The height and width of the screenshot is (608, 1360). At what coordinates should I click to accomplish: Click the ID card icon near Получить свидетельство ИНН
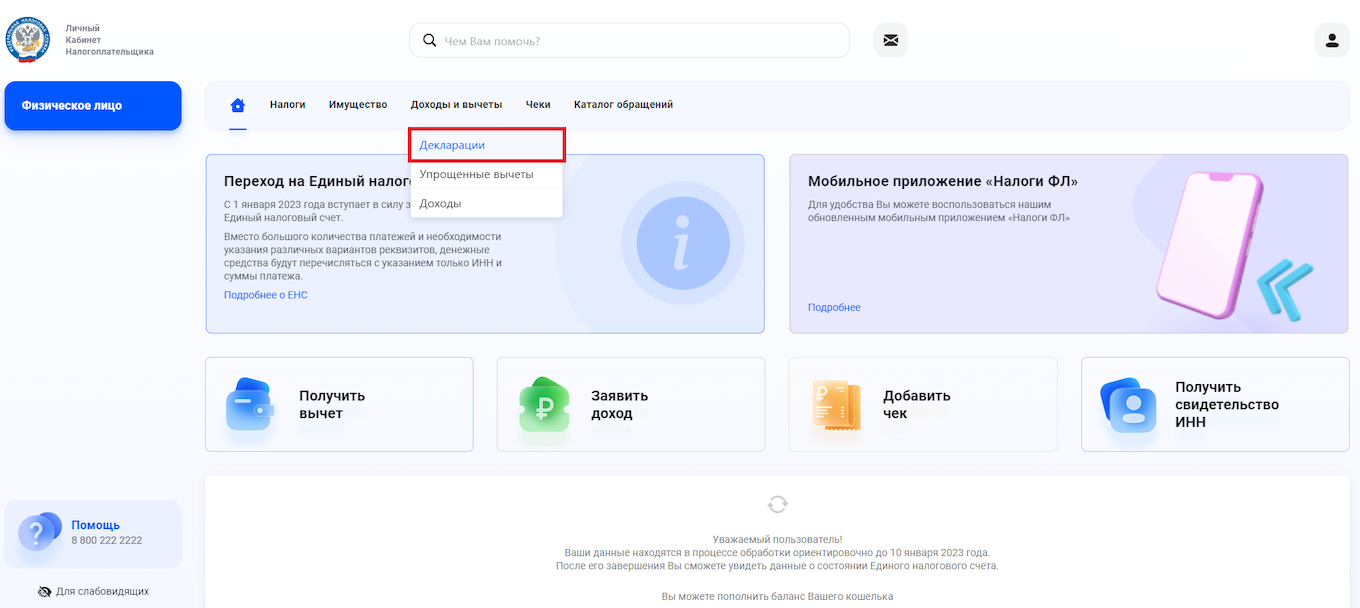1127,404
